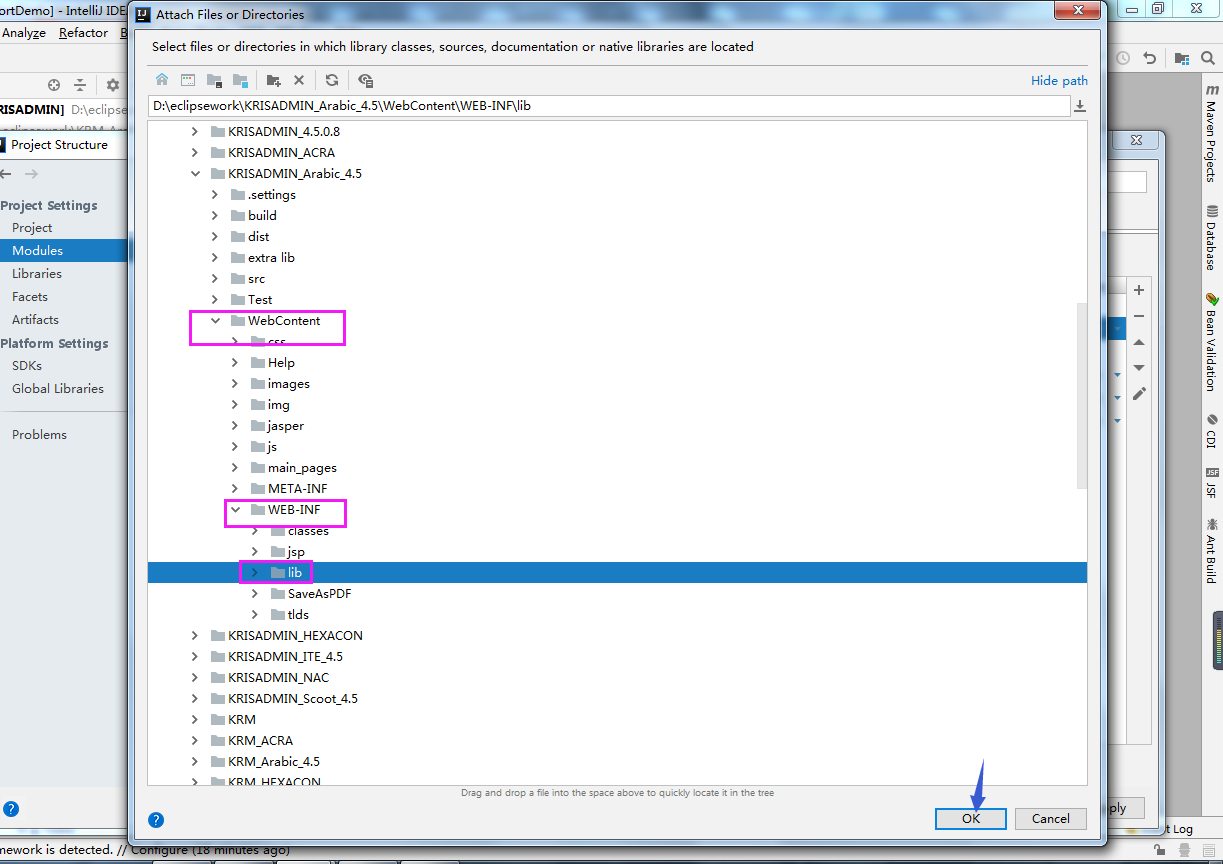
Task: Expand the .settings folder
Action: [215, 194]
